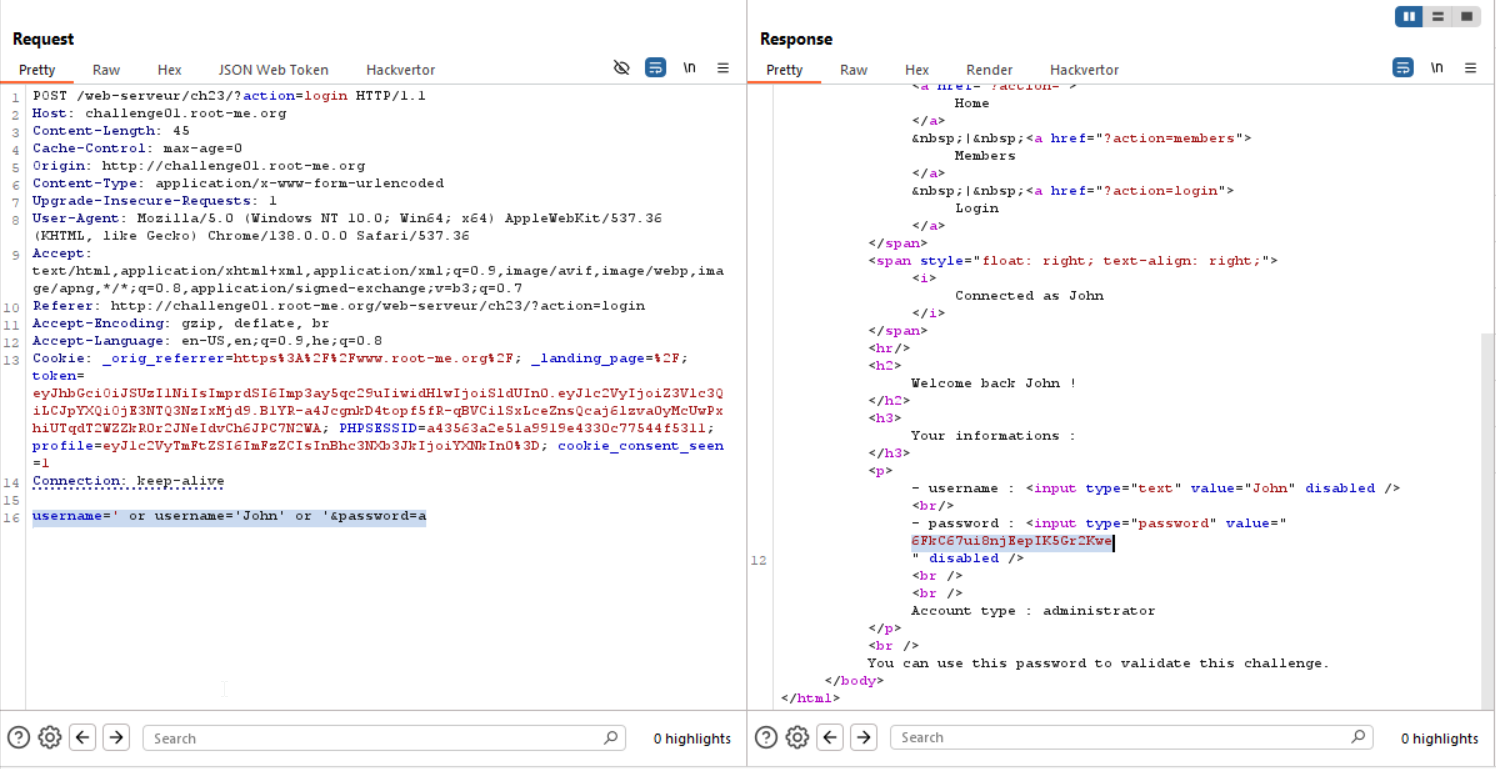The height and width of the screenshot is (769, 1496).
Task: Go to next match in Response search
Action: pyautogui.click(x=863, y=737)
